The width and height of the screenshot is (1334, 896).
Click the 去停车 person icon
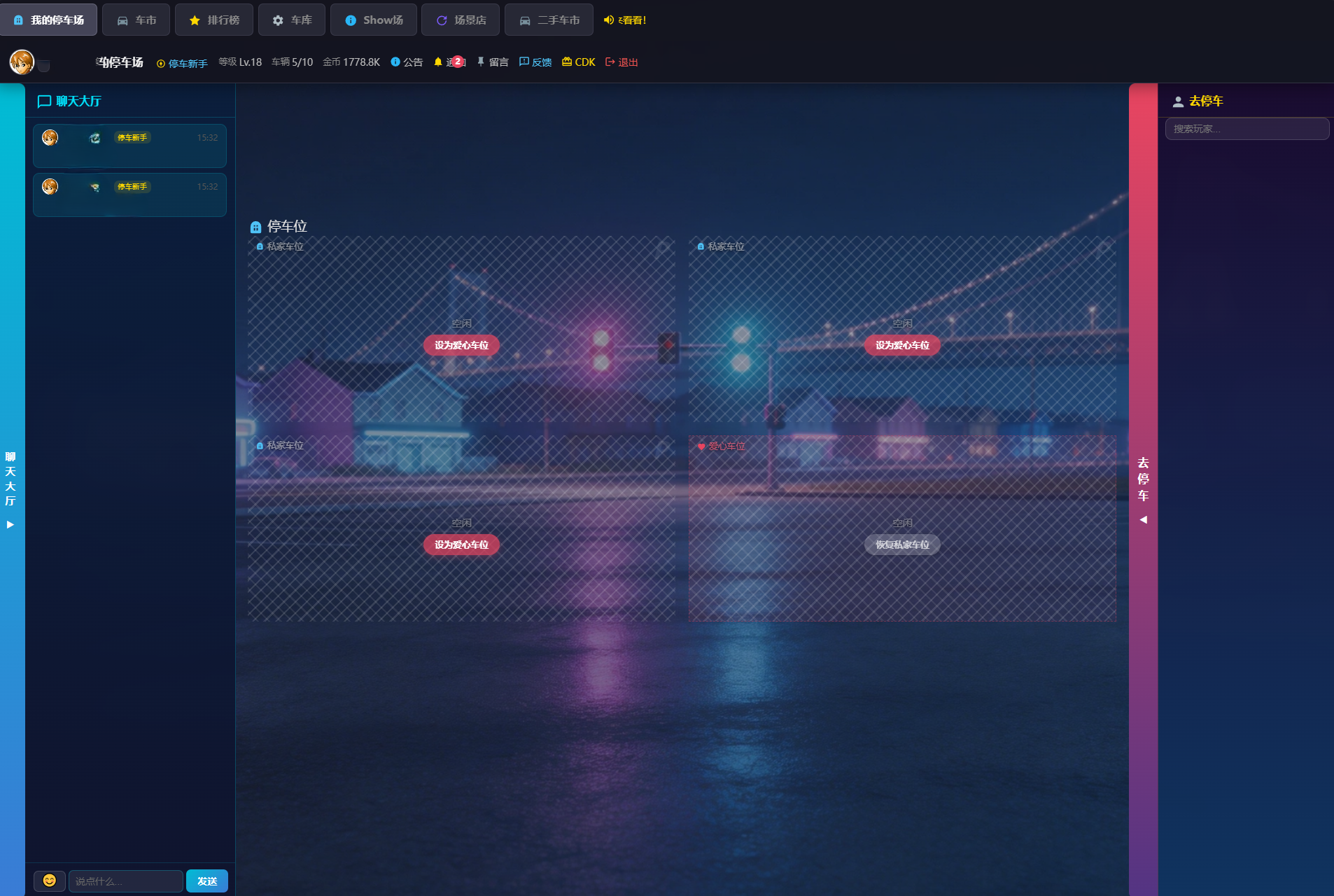[1178, 101]
